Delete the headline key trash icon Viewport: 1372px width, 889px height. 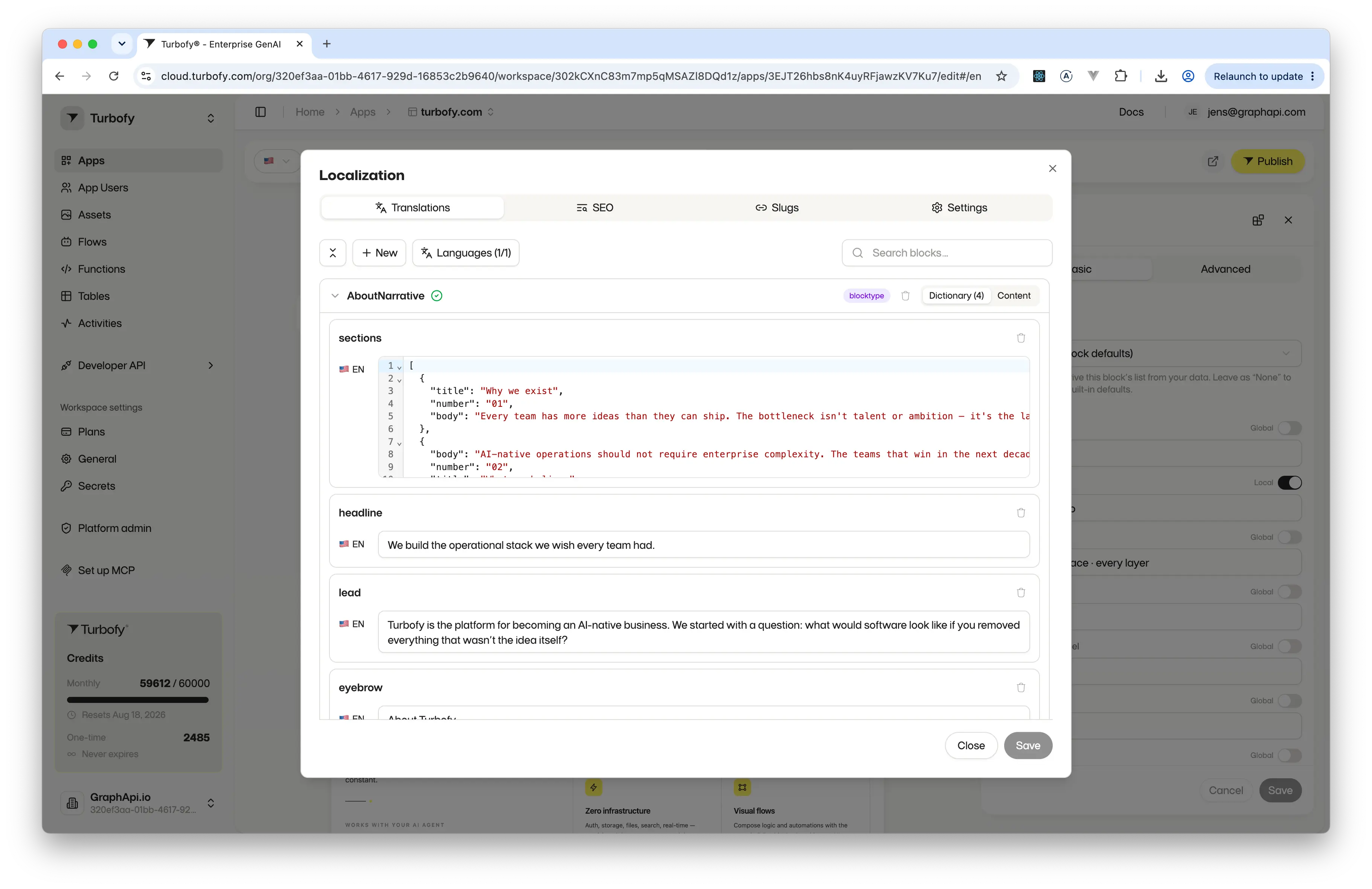tap(1021, 512)
